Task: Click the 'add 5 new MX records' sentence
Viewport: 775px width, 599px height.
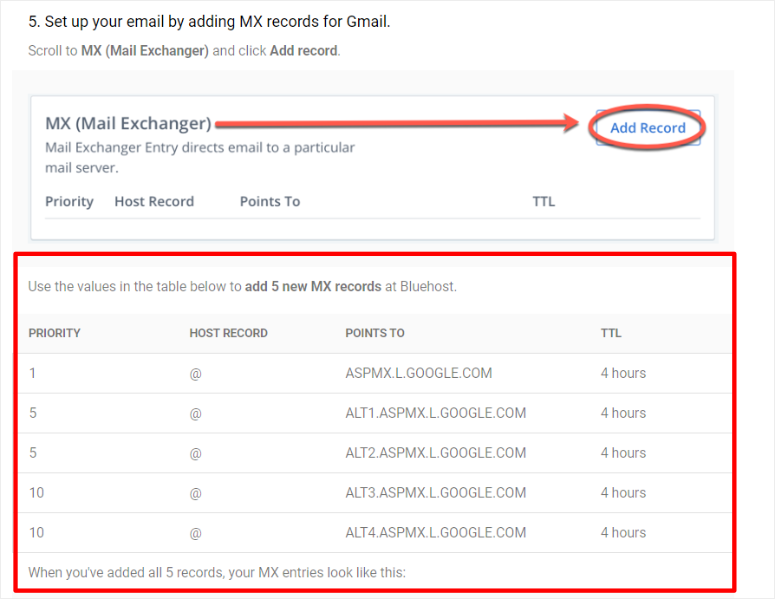Action: [242, 287]
